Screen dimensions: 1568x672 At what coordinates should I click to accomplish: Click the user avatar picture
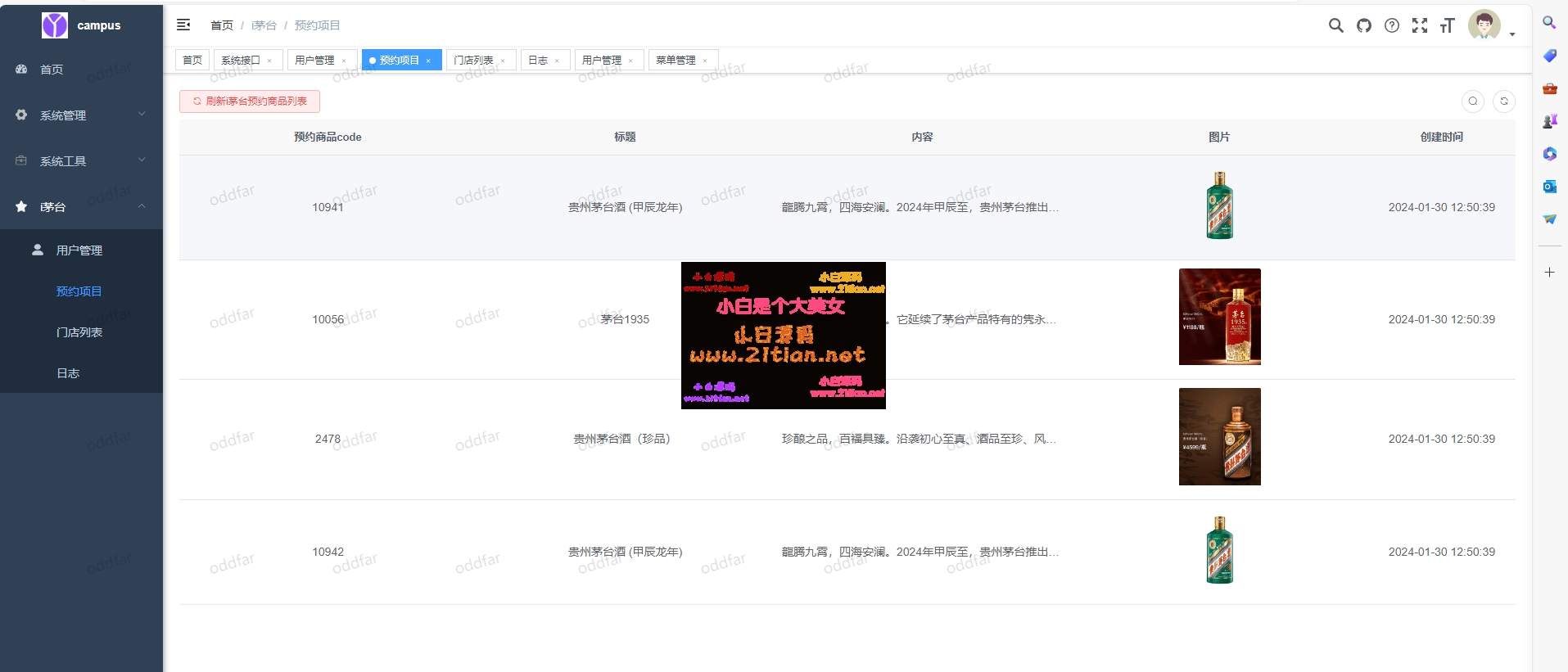point(1484,25)
